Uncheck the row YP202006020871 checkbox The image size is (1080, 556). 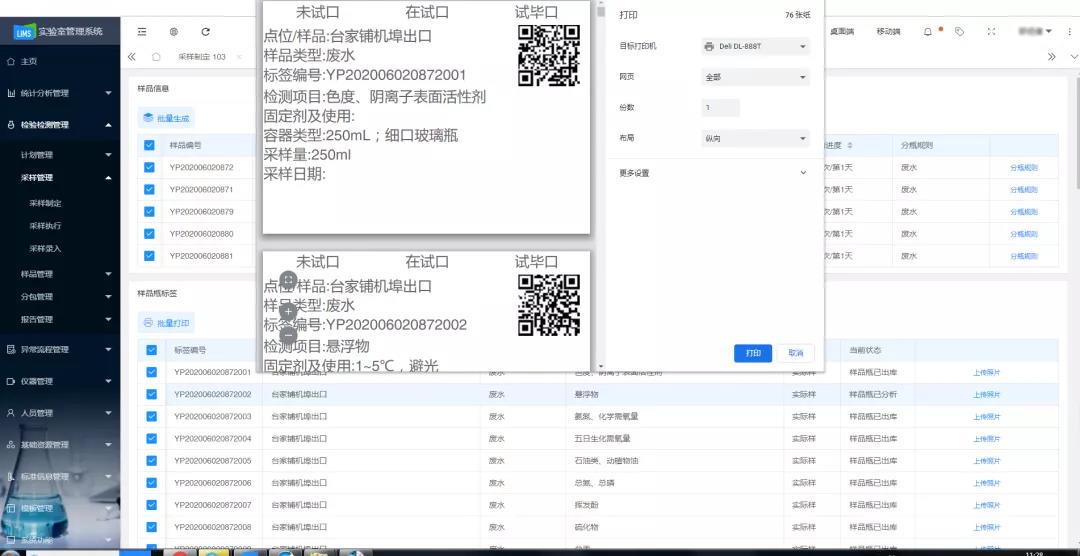[x=149, y=189]
